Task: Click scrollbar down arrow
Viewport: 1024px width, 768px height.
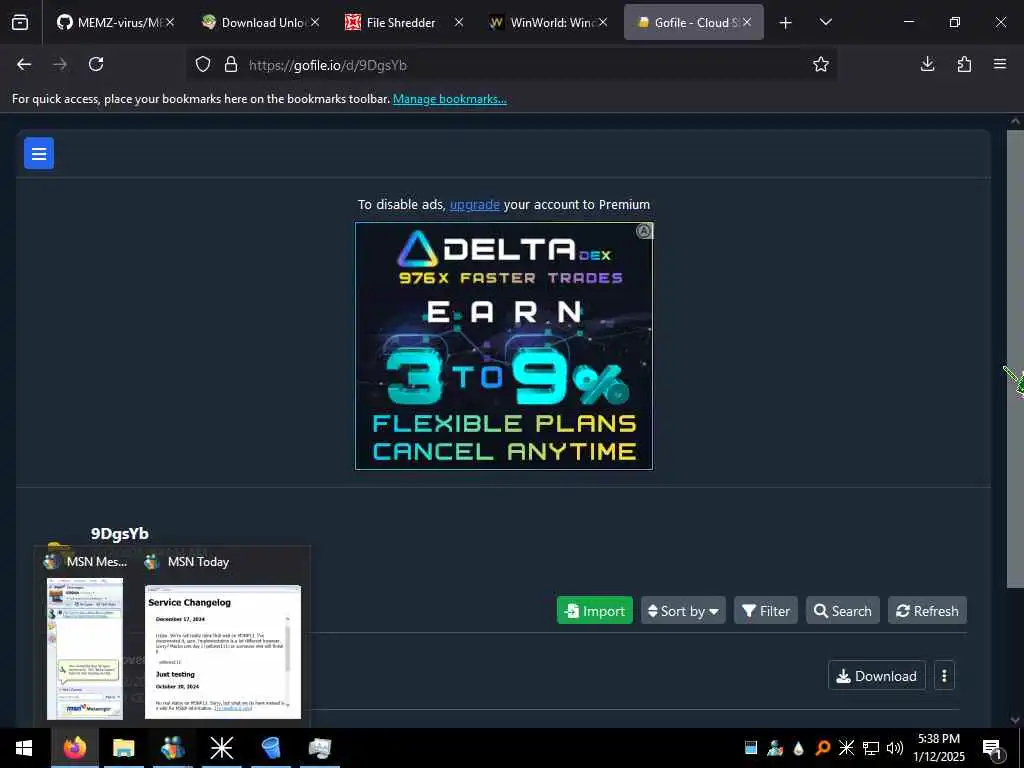Action: pos(1016,720)
